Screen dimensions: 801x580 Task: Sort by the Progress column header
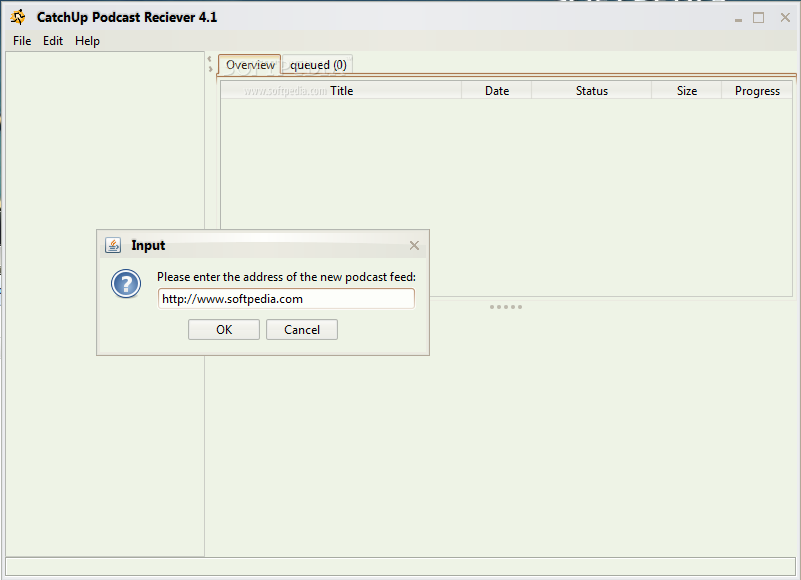(757, 91)
